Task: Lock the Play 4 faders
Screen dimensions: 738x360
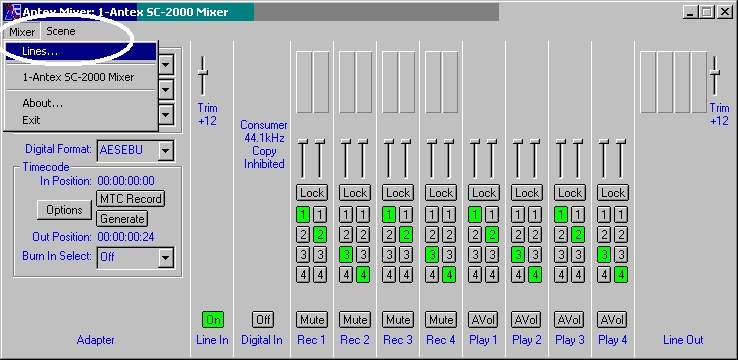Action: (613, 192)
